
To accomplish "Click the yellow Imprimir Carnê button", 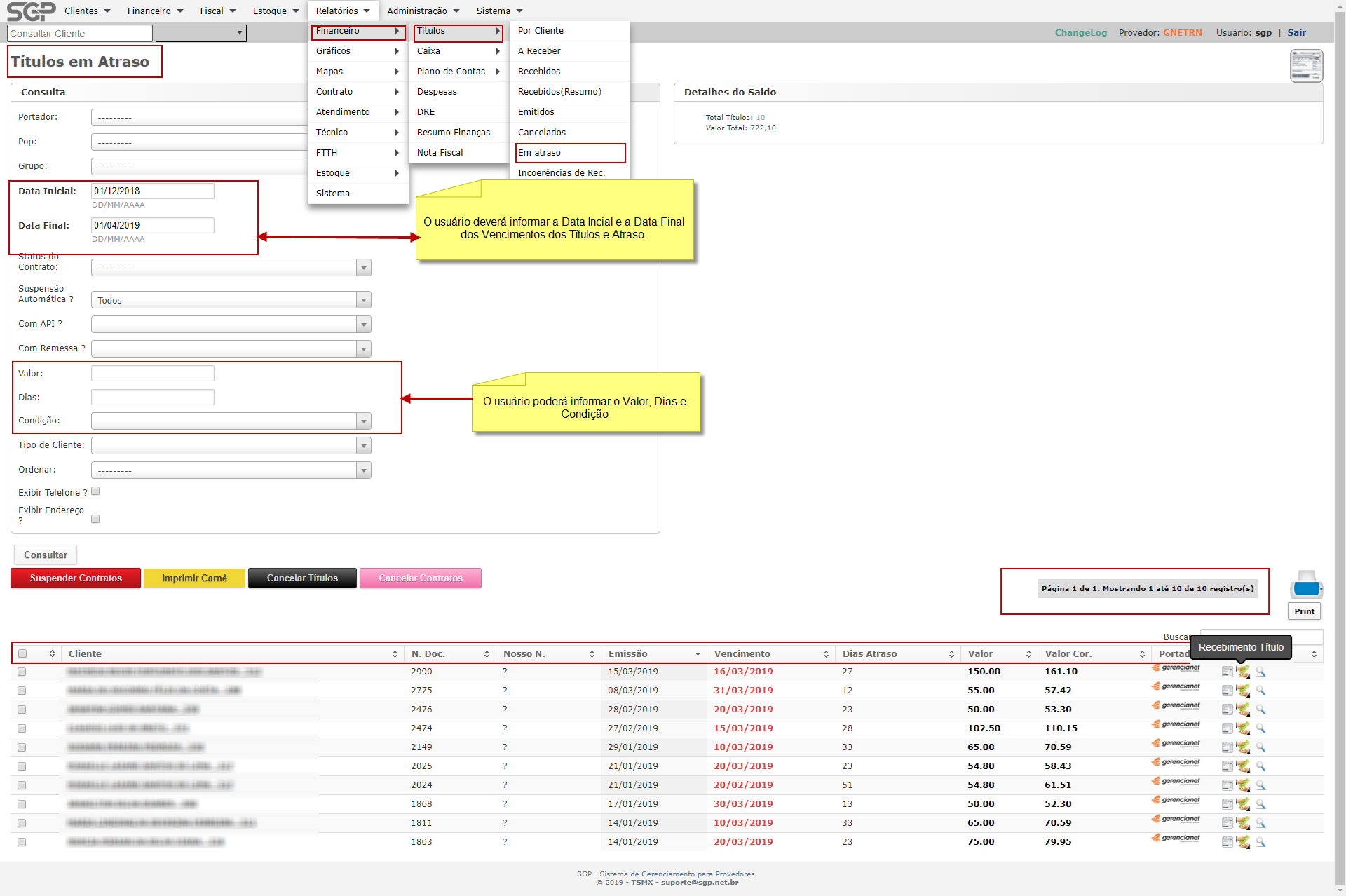I will click(194, 578).
